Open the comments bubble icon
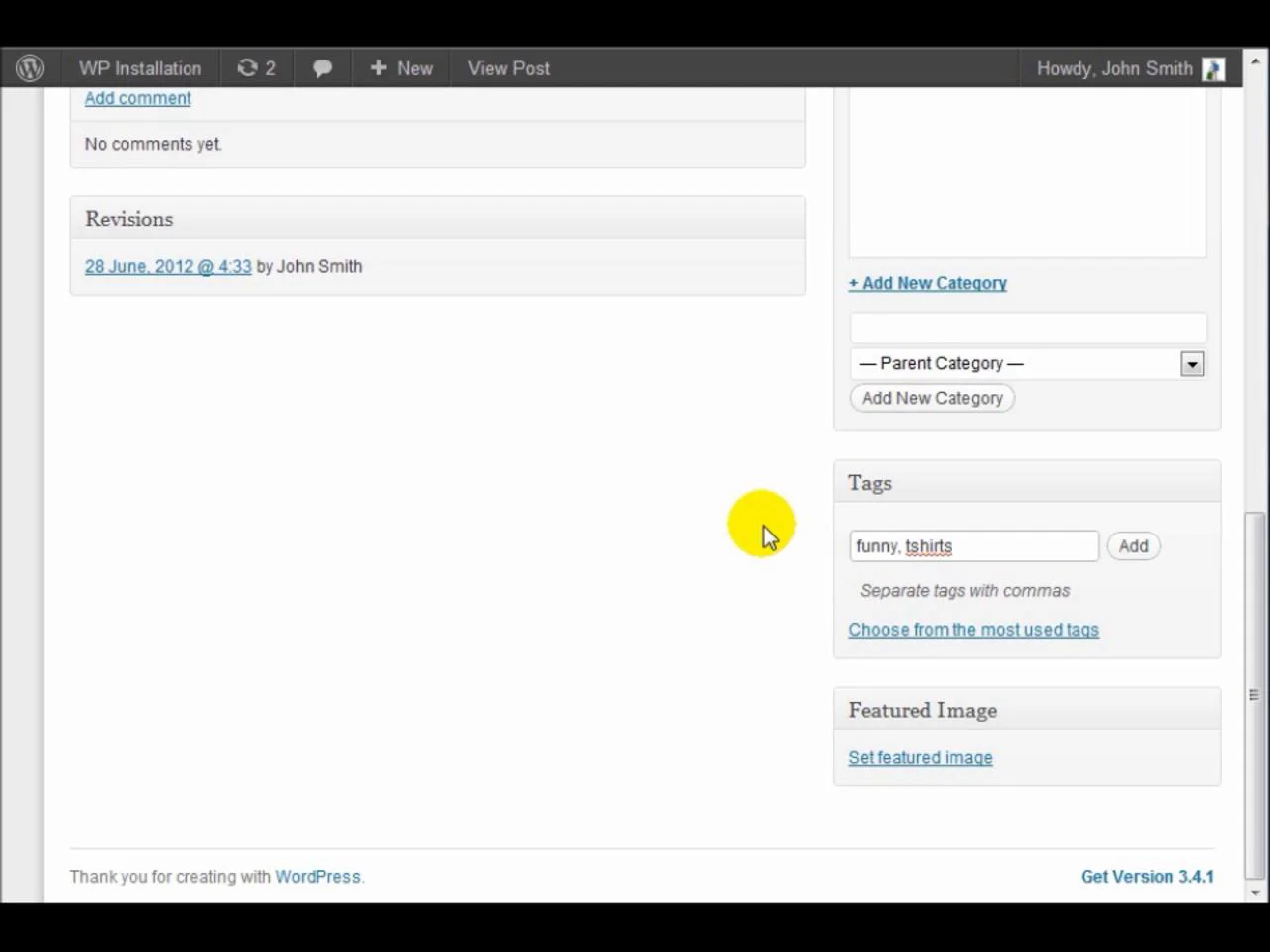 (x=322, y=68)
